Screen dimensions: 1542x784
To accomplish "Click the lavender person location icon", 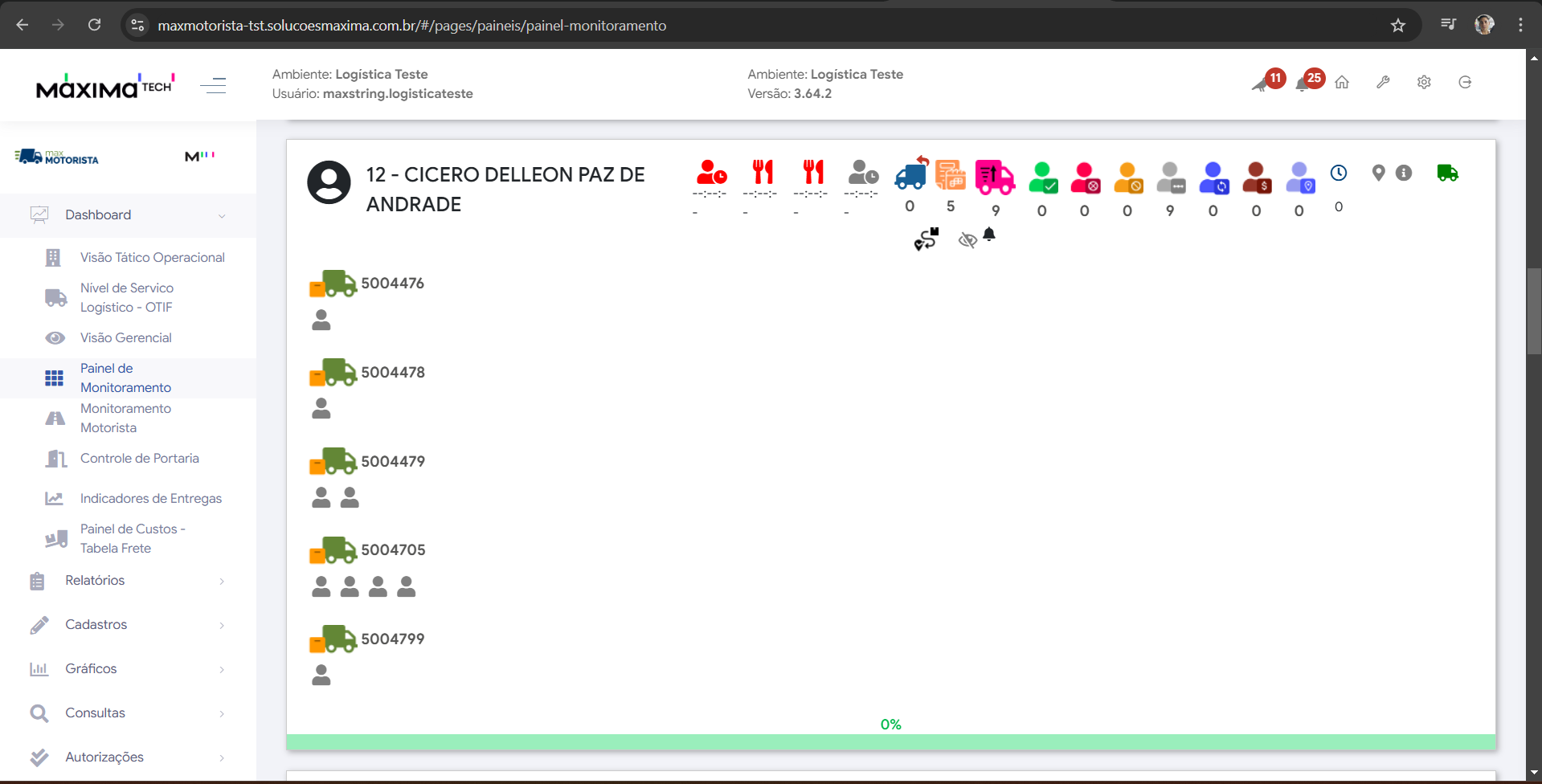I will click(1300, 178).
